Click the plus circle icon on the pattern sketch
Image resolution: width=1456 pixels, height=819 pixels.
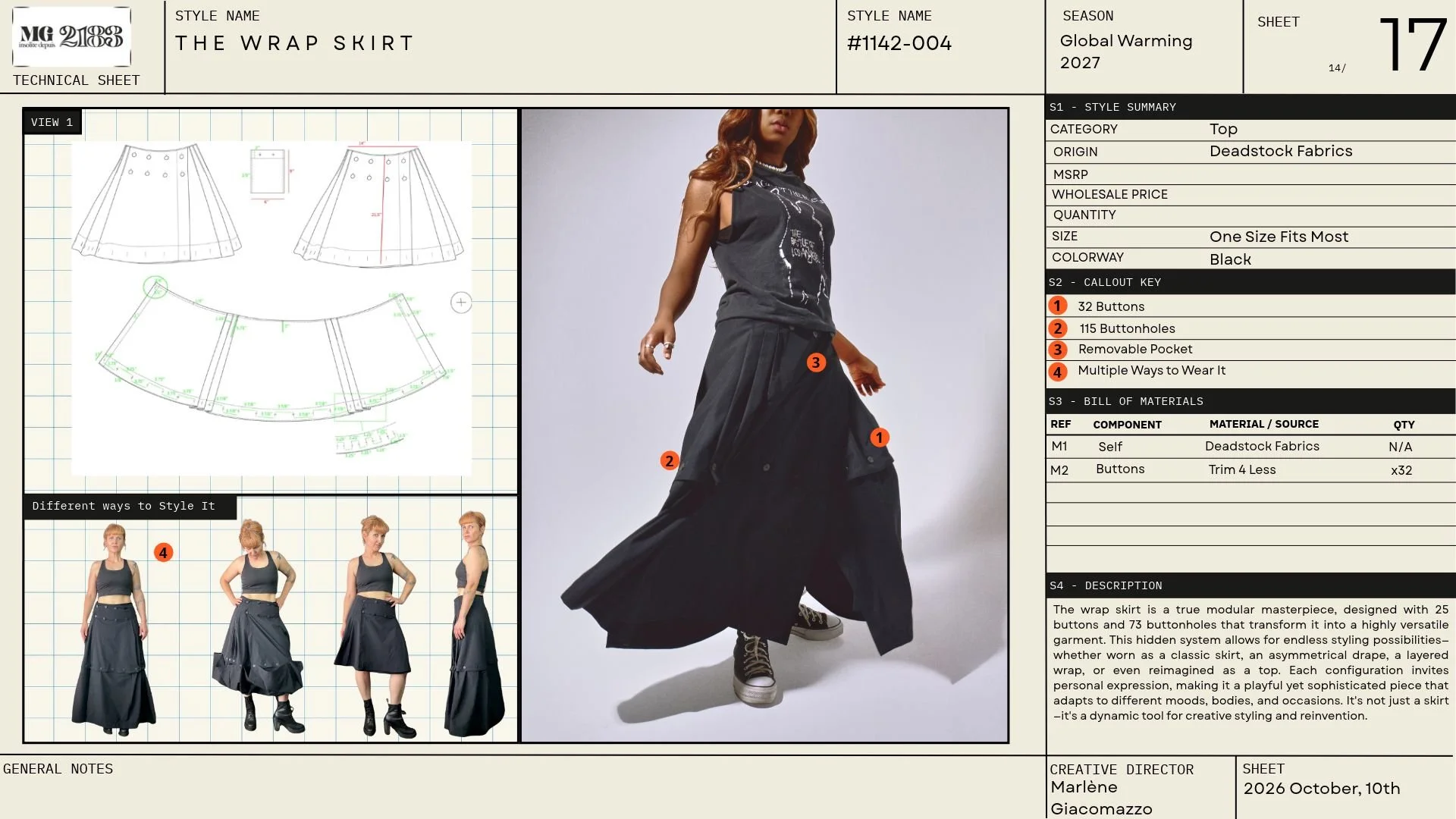[x=461, y=303]
